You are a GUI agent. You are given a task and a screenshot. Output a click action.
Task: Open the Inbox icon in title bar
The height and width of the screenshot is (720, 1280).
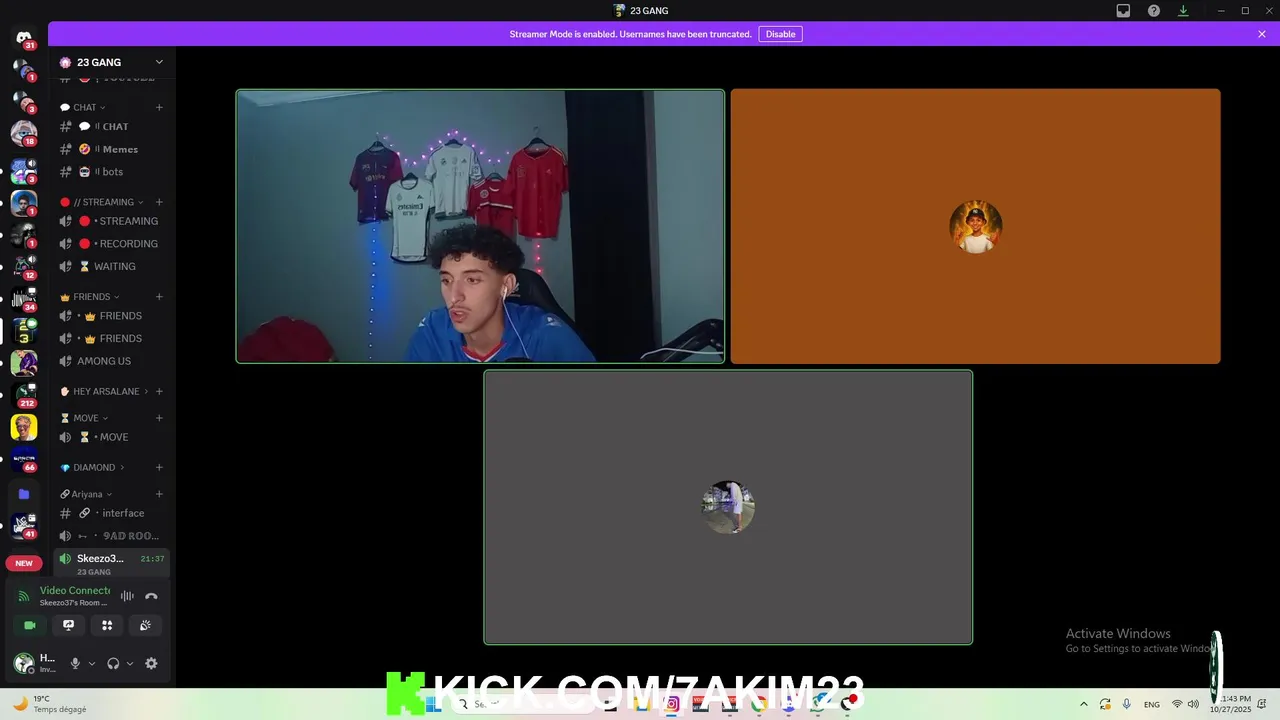[1123, 11]
